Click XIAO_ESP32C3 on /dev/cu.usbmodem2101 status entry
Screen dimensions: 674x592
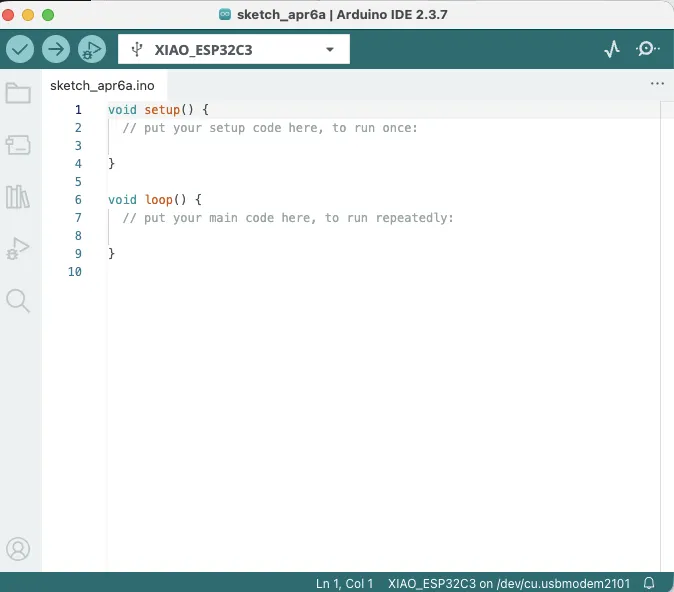(x=509, y=583)
